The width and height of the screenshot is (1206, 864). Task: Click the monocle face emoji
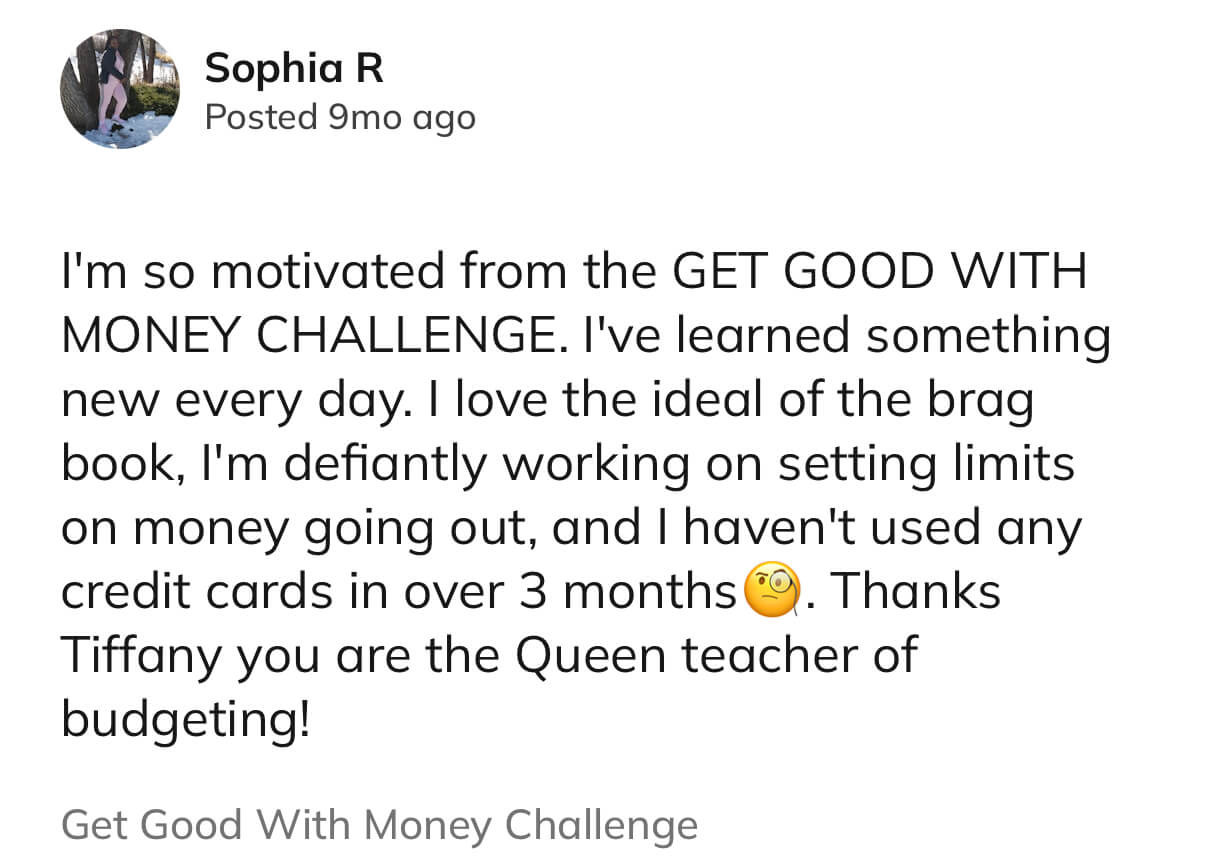tap(773, 593)
